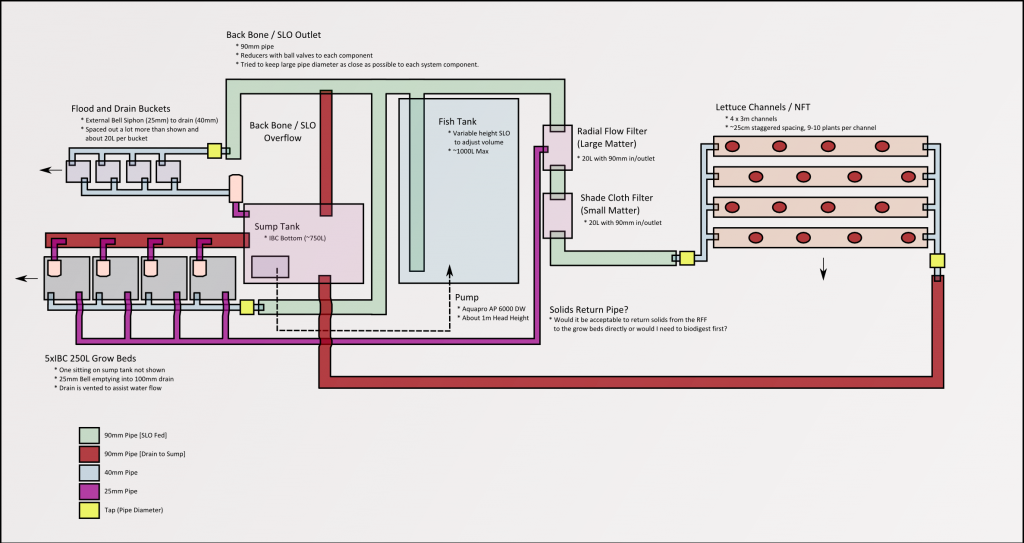Click the down arrow below the lettuce channels
The height and width of the screenshot is (543, 1024).
tap(824, 269)
